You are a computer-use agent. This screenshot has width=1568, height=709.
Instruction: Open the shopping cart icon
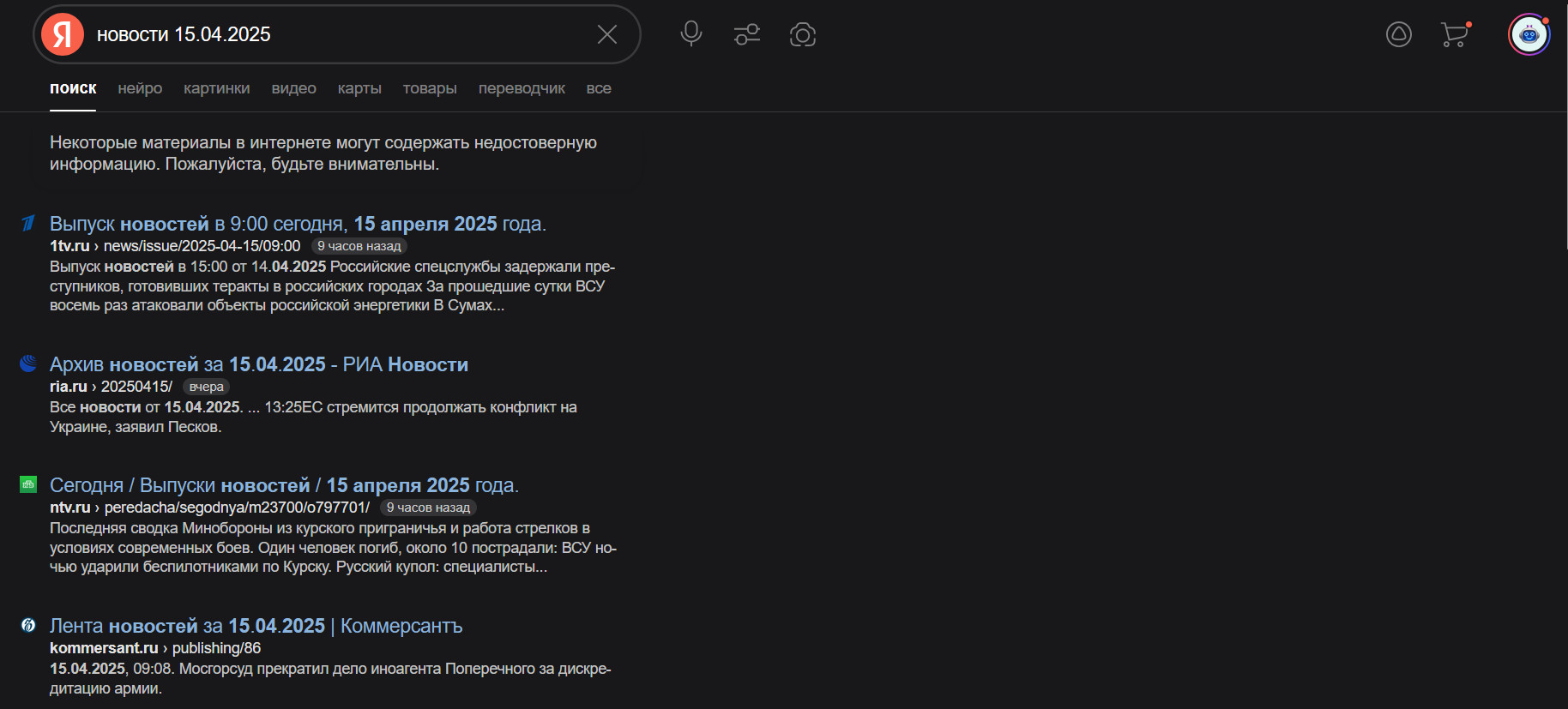(x=1456, y=34)
